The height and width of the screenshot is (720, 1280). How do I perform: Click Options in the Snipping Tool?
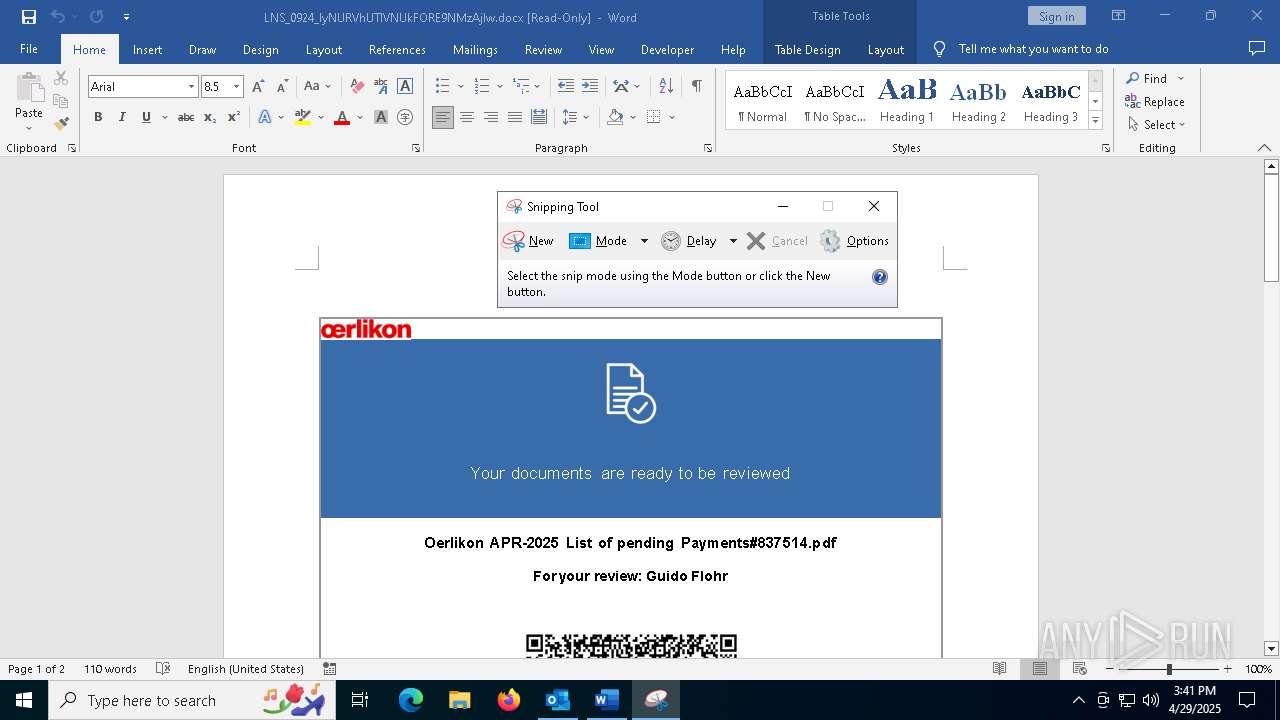(x=854, y=241)
